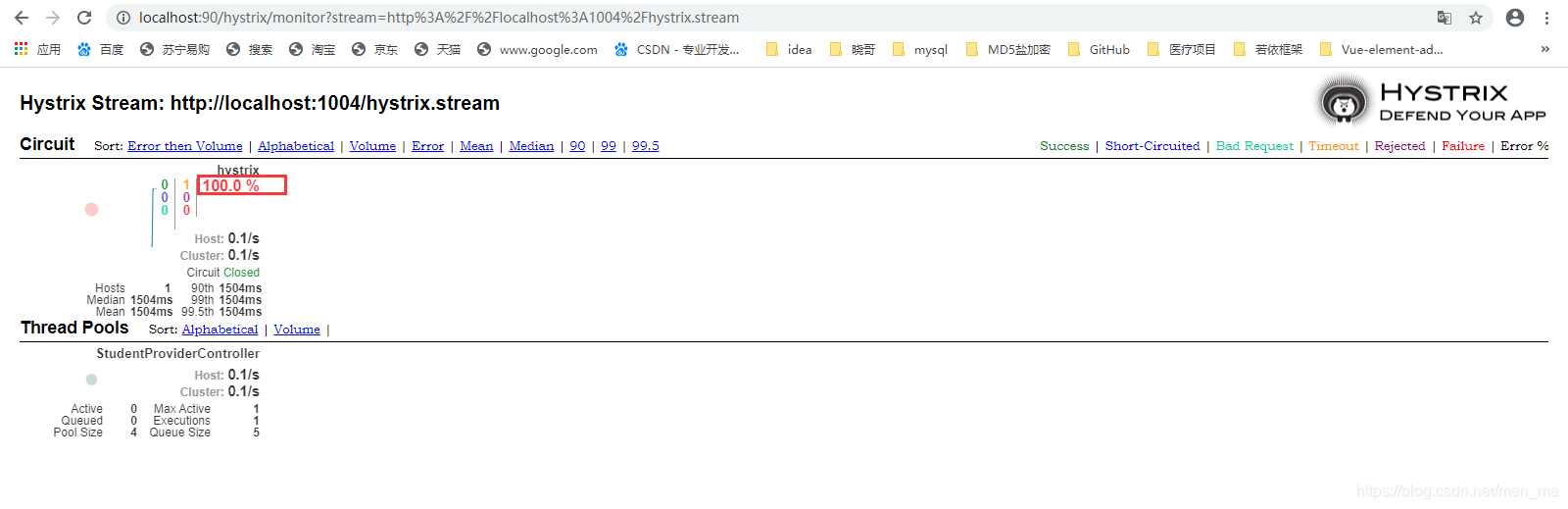
Task: Click the Success legend label
Action: [x=1064, y=146]
